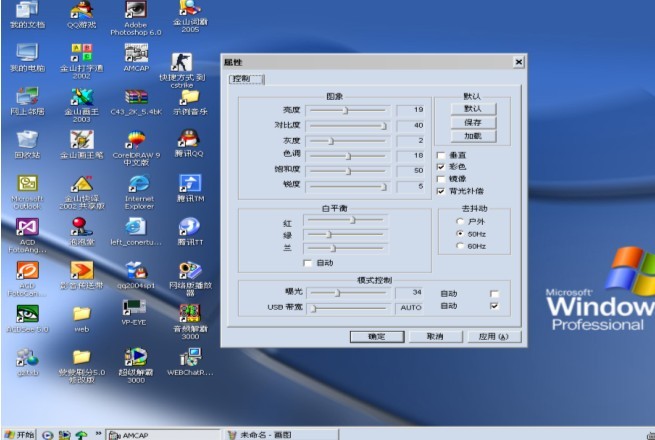The width and height of the screenshot is (655, 440).
Task: Select the cstrike shortcut icon
Action: (x=182, y=61)
